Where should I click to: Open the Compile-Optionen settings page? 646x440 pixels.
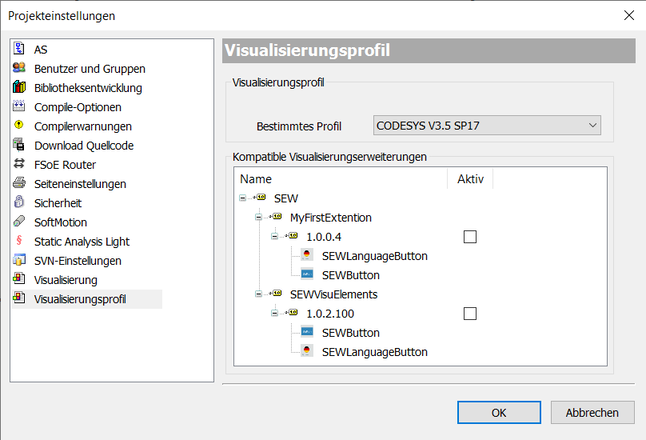click(78, 107)
